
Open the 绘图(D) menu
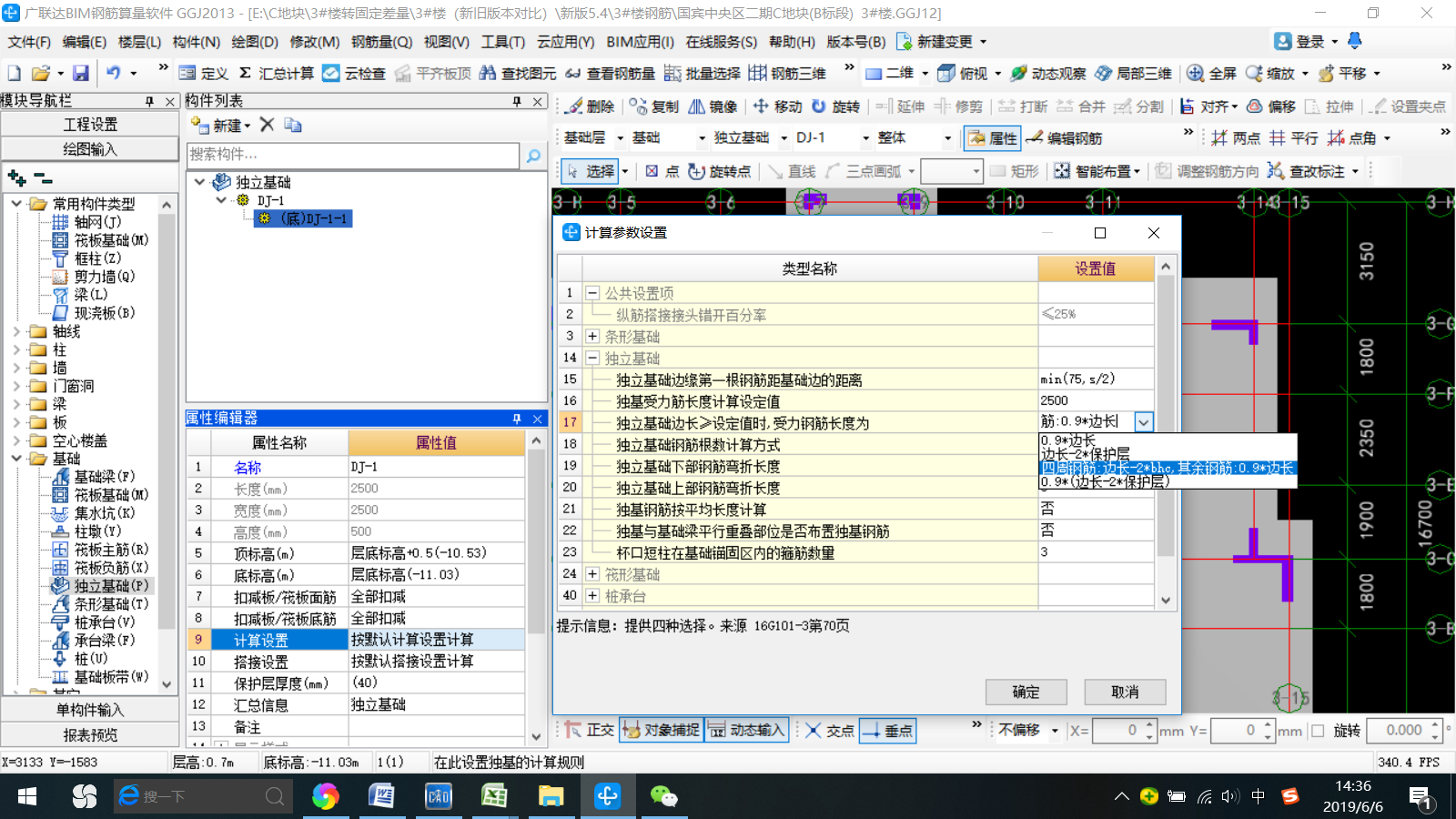click(255, 42)
